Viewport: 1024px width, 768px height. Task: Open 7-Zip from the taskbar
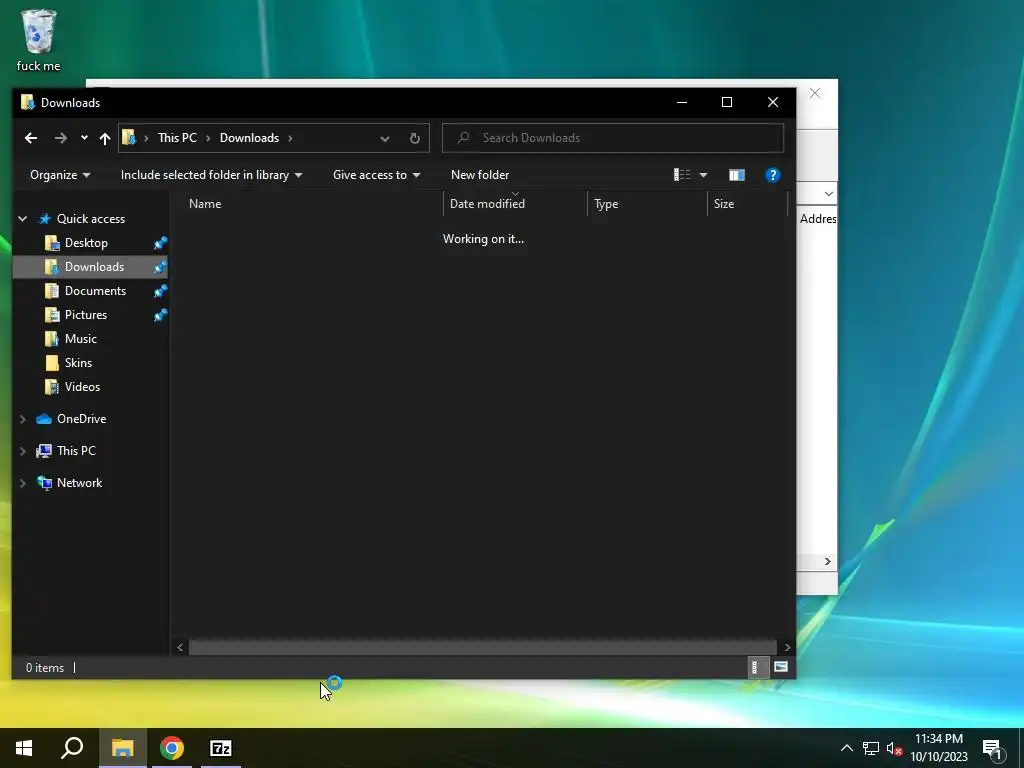[221, 748]
